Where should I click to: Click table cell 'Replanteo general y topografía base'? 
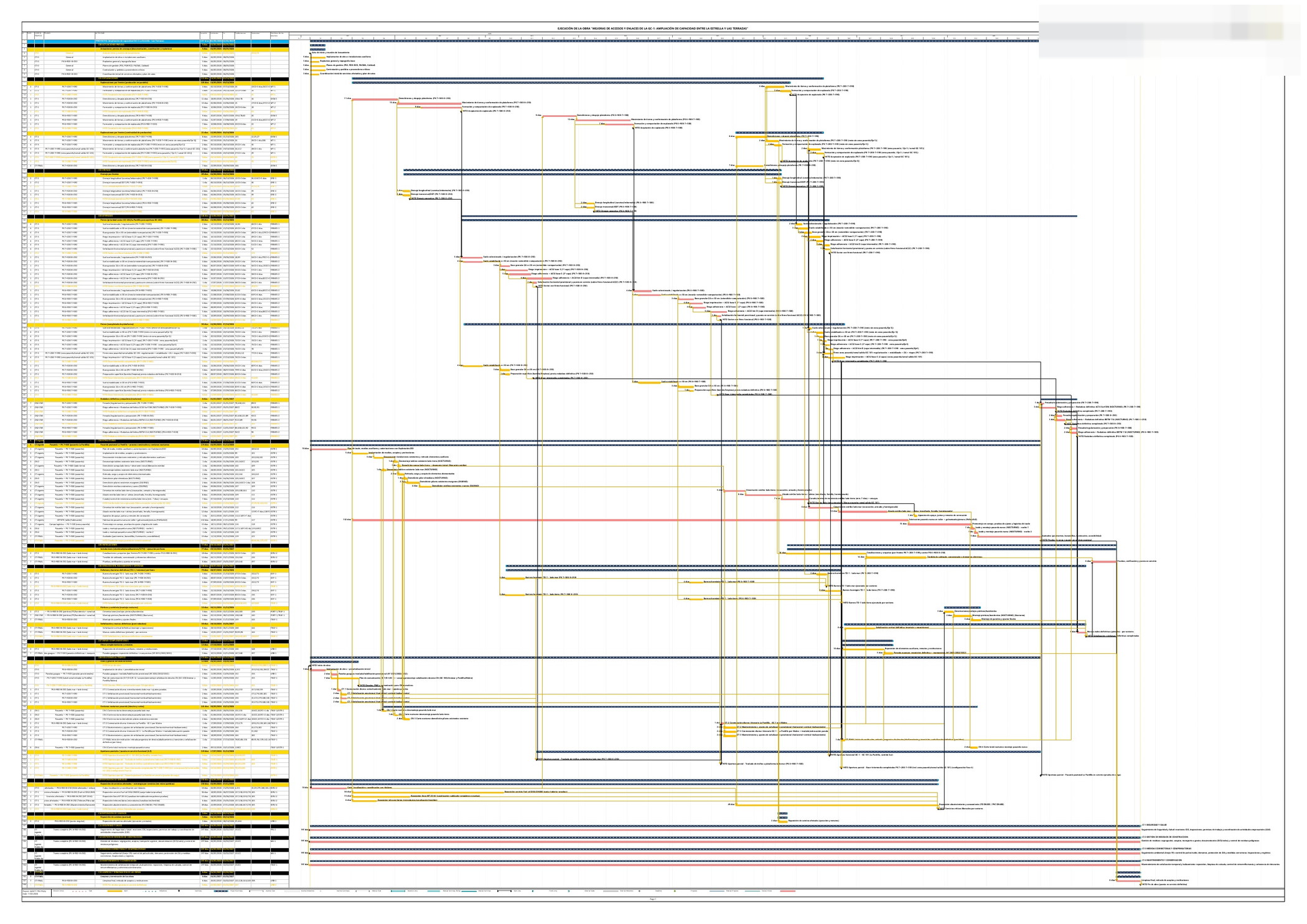pos(147,61)
